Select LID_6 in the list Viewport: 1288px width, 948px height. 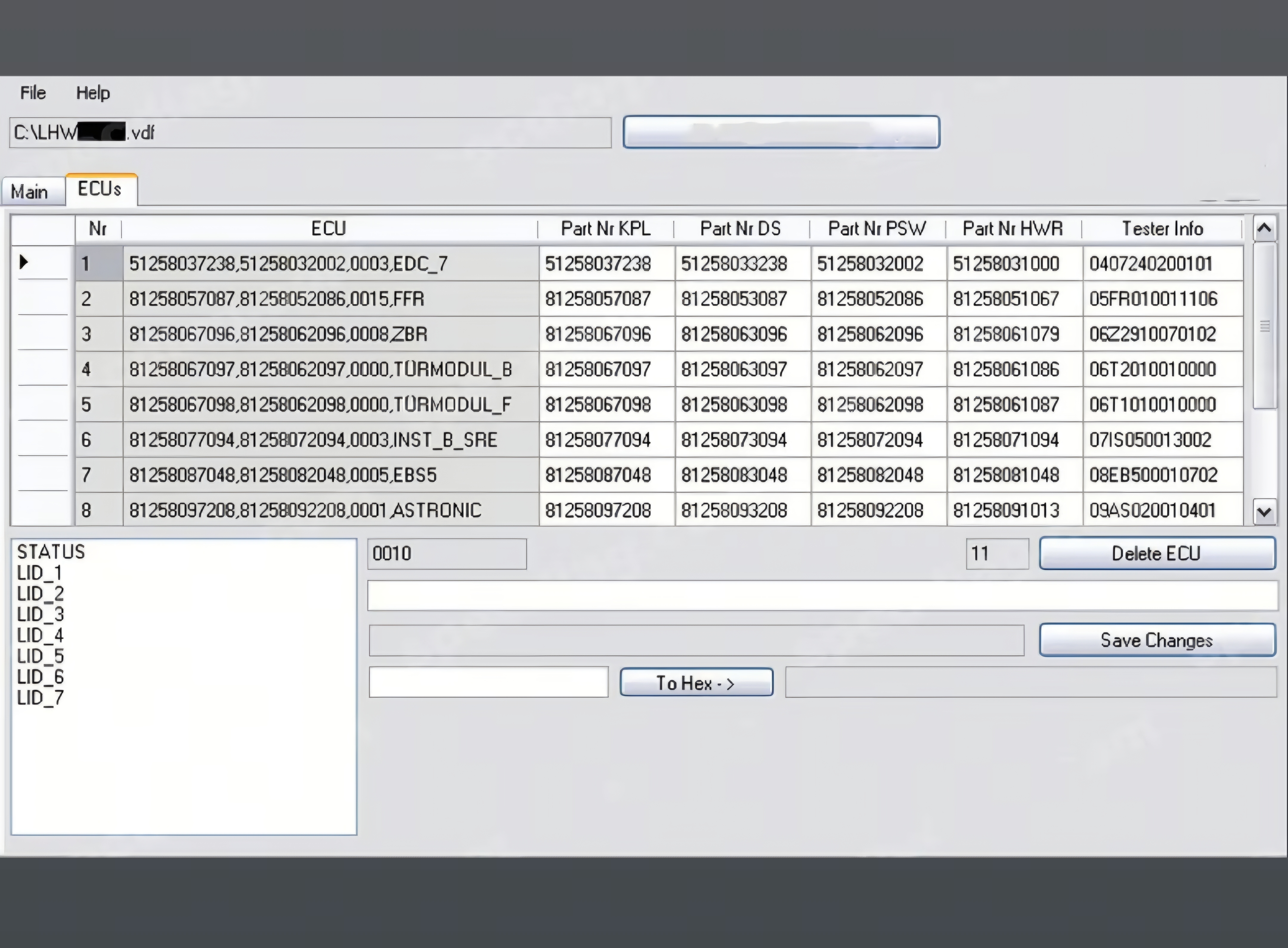tap(40, 677)
